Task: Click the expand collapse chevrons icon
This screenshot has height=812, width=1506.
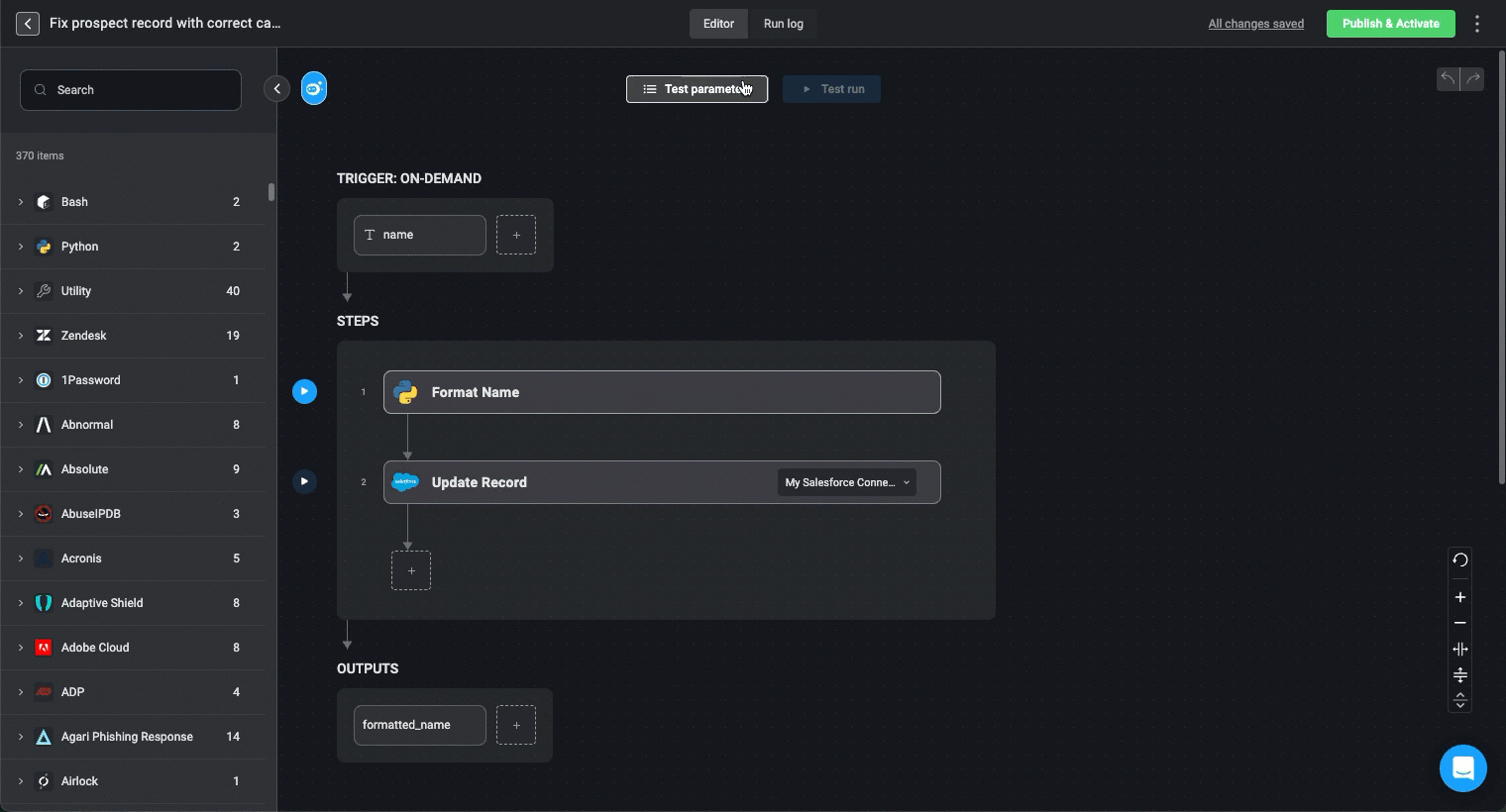Action: [1460, 700]
